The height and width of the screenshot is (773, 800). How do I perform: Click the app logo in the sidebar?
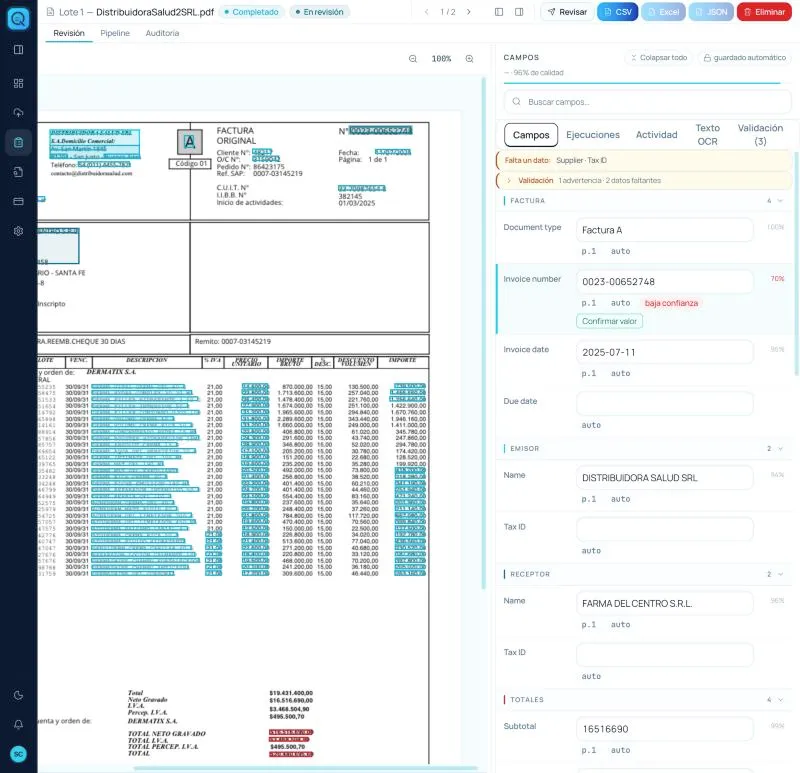[x=18, y=18]
